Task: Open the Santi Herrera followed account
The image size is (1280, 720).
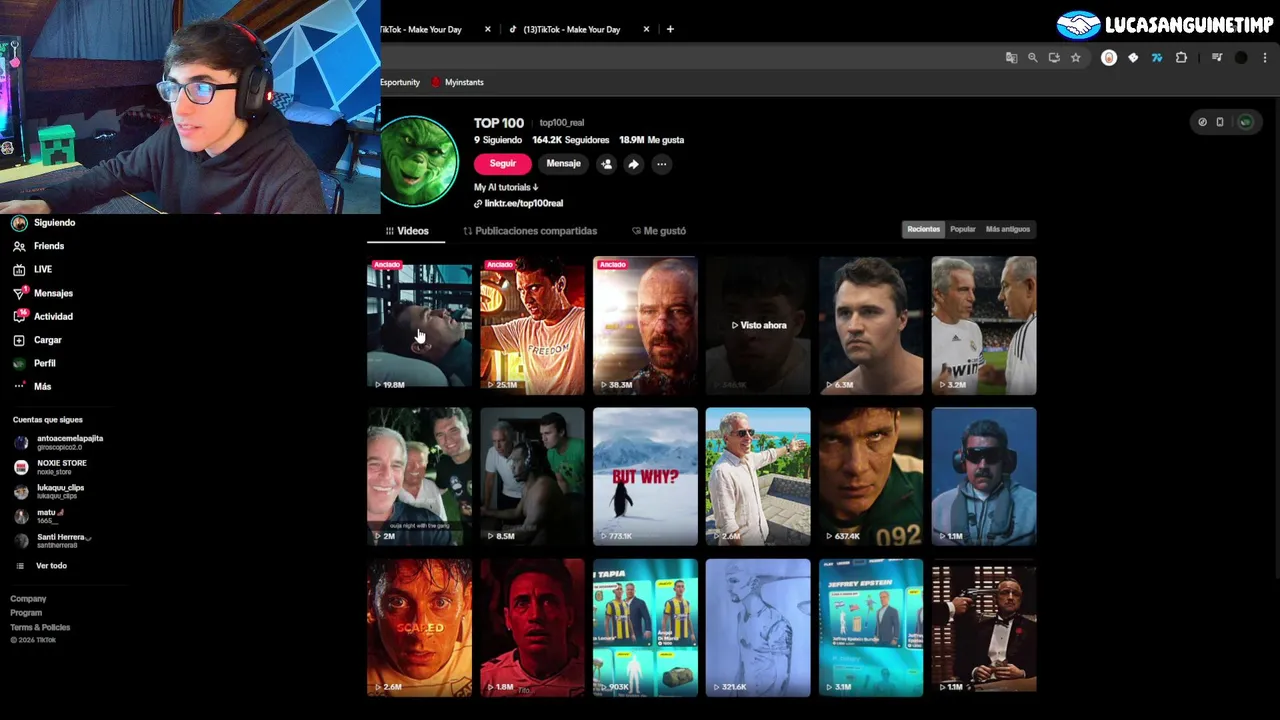Action: pos(53,540)
